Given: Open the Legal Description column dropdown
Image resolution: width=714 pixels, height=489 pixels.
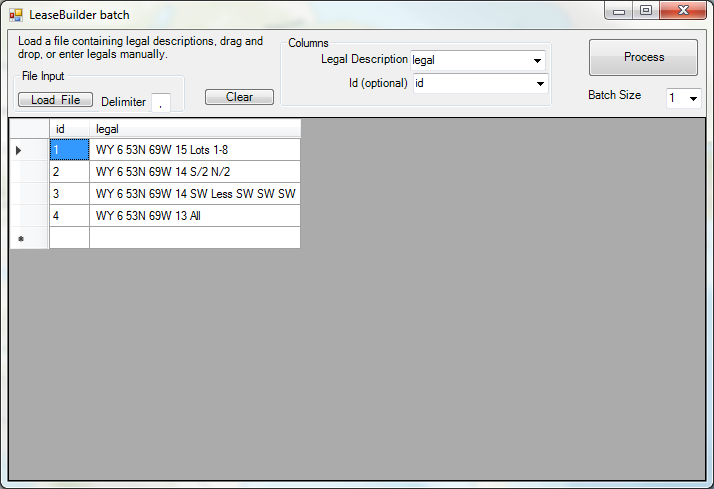Looking at the screenshot, I should point(537,61).
